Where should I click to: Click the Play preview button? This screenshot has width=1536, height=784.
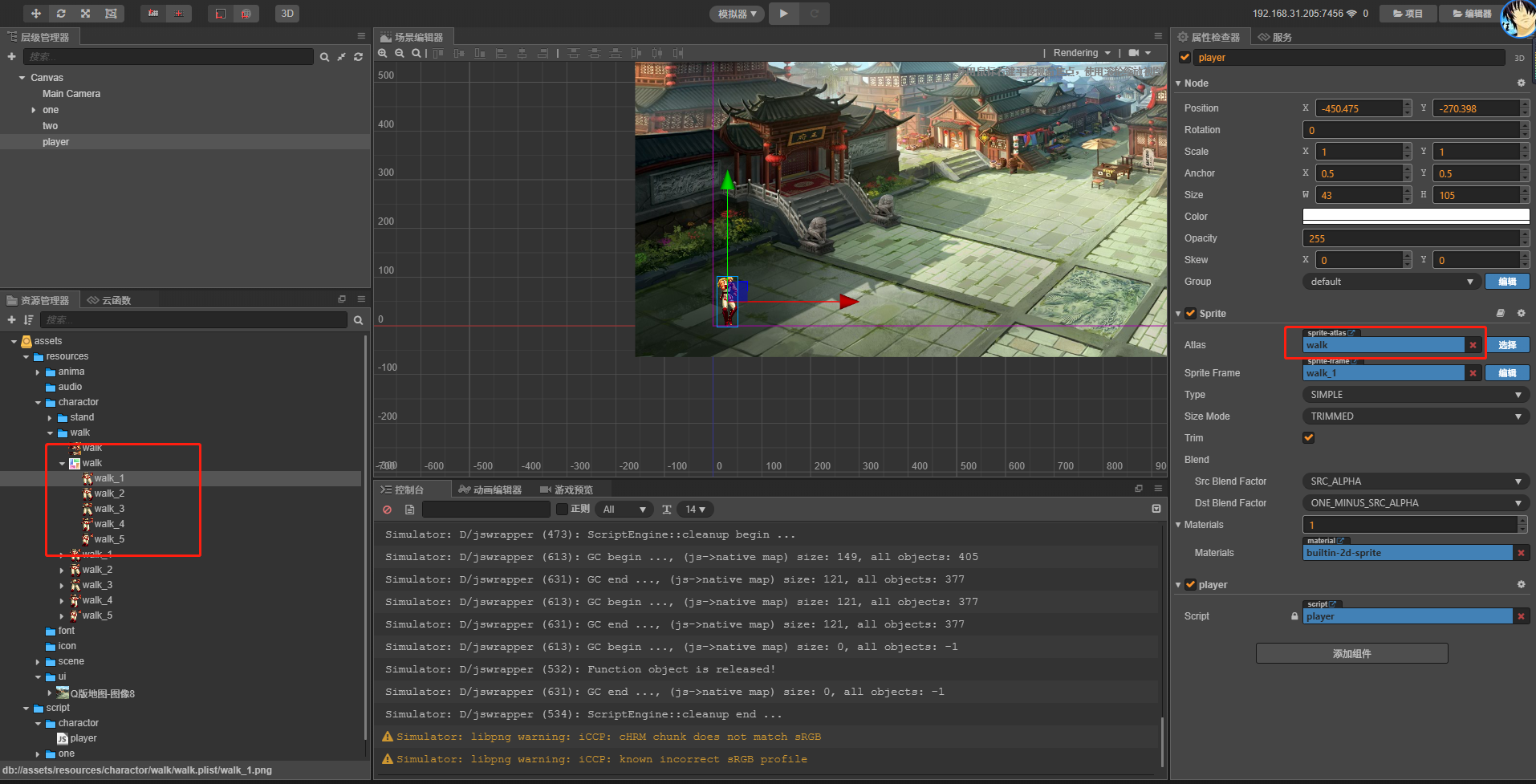pos(784,13)
